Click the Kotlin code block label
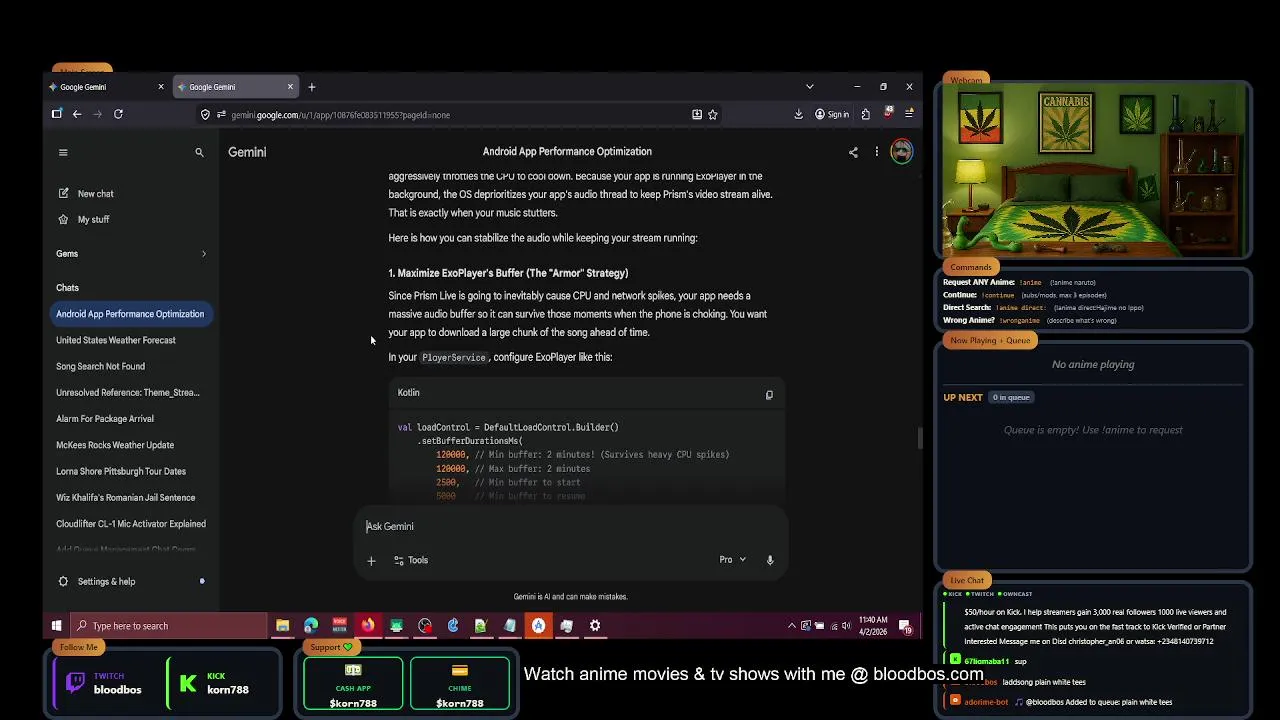1280x720 pixels. (408, 393)
